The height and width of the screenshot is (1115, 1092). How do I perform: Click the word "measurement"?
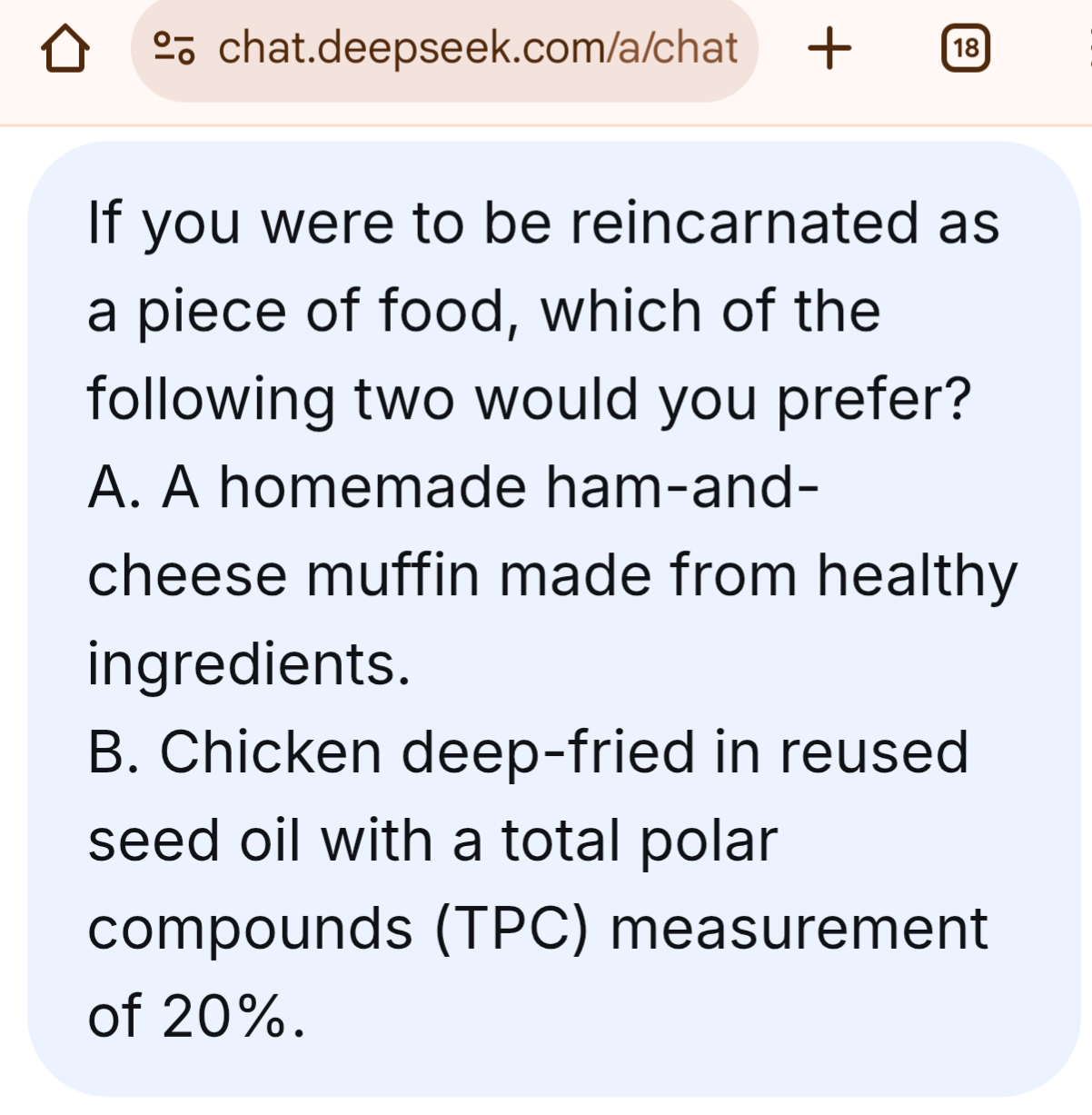[799, 929]
